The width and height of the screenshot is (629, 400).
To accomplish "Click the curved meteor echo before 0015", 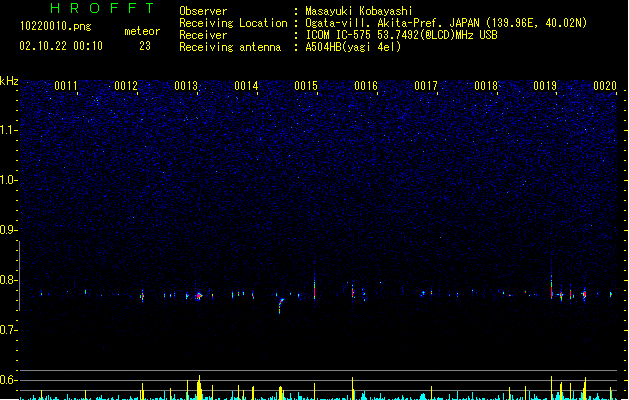I will coord(281,305).
